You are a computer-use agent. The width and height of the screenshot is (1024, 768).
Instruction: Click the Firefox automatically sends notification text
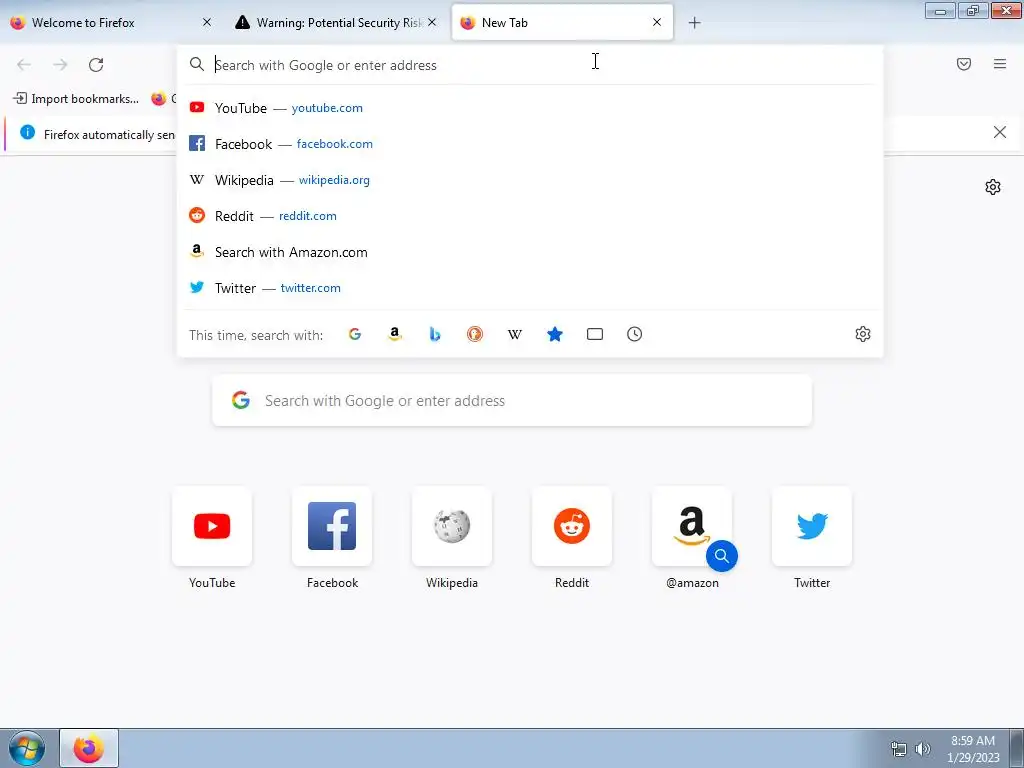click(x=109, y=135)
